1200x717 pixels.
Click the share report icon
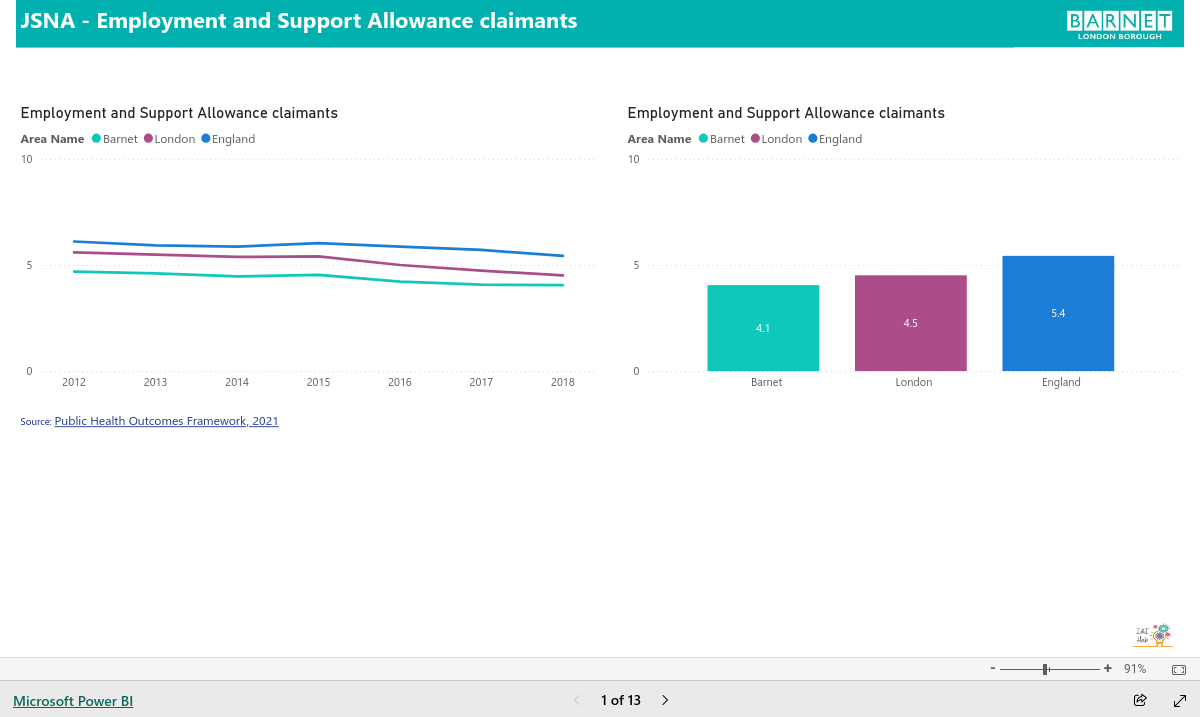1140,700
